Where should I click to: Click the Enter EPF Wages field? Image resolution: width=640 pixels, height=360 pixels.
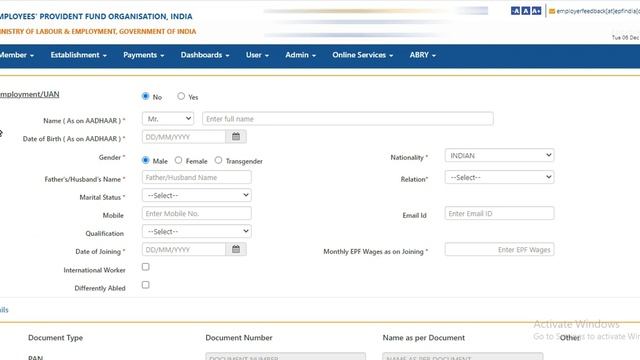[500, 249]
